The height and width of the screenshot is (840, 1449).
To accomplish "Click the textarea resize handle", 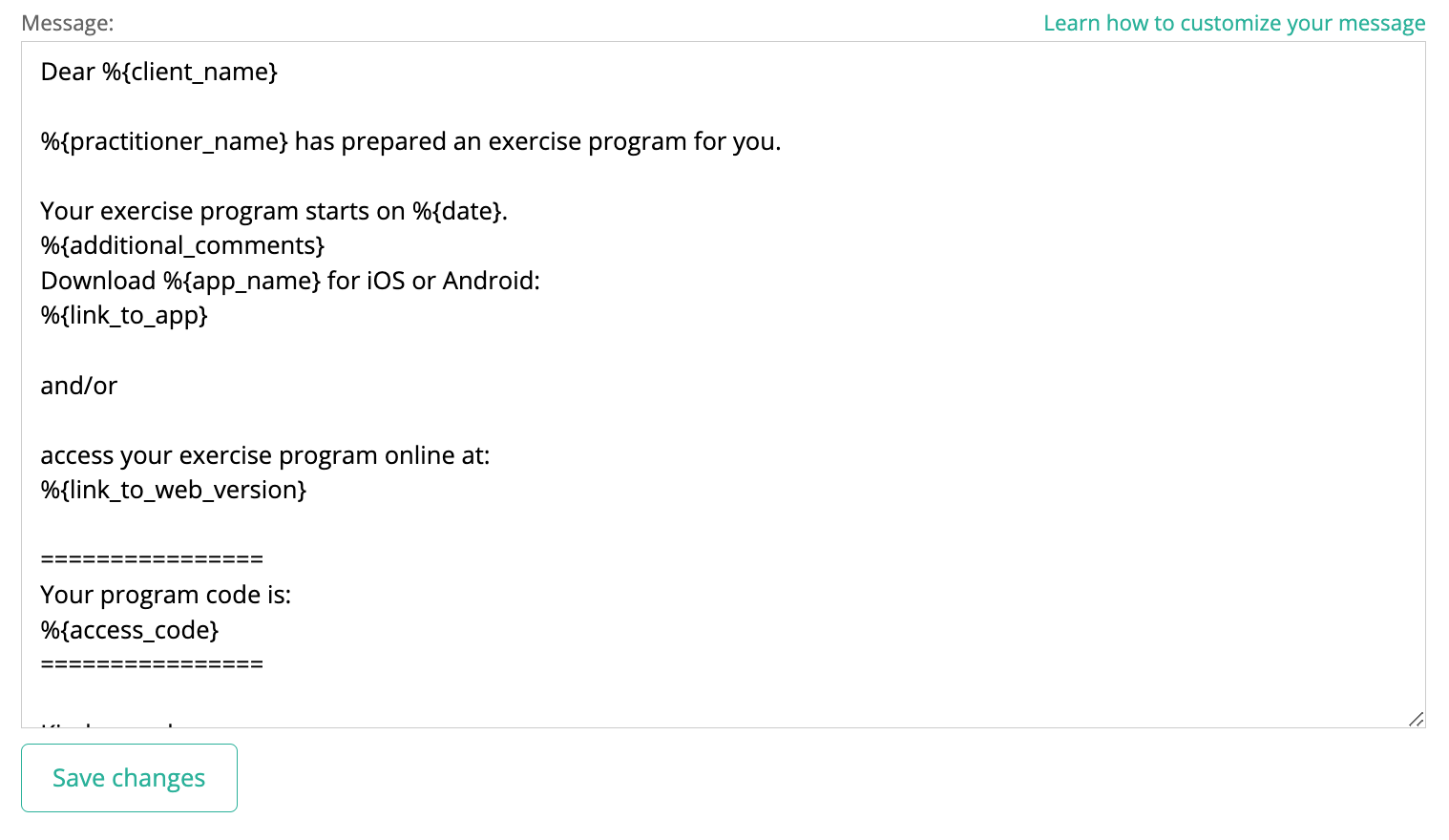I will point(1417,719).
